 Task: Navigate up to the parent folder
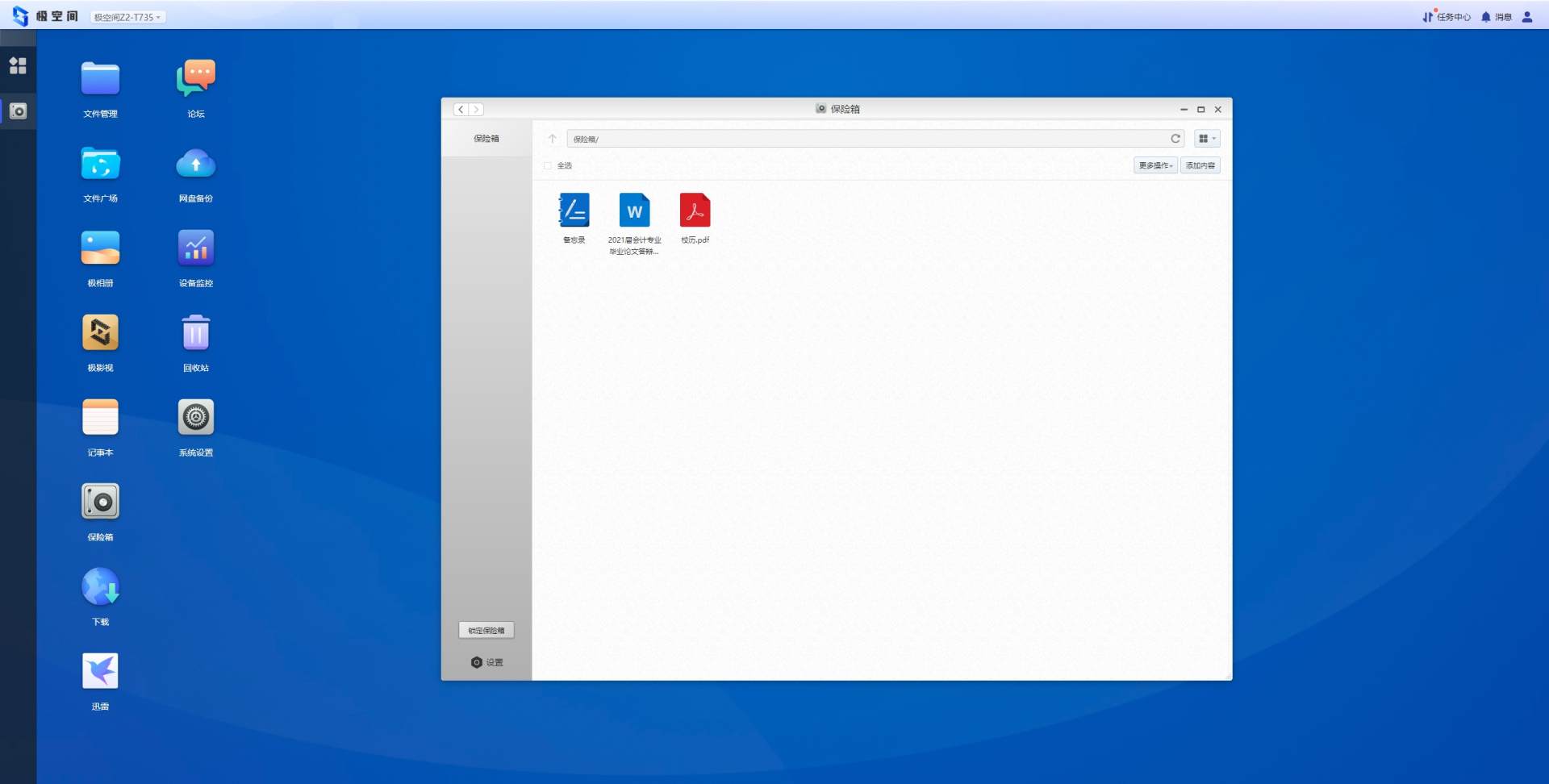[x=553, y=139]
